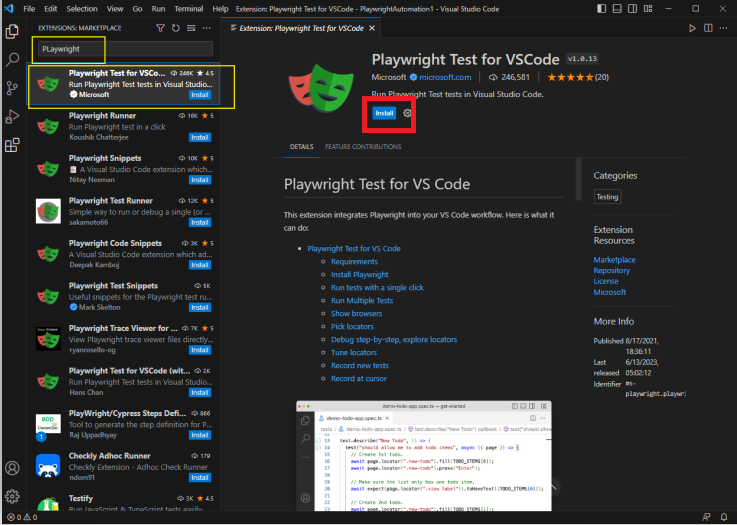Customize layout icon in title bar
The width and height of the screenshot is (737, 525).
(x=648, y=9)
